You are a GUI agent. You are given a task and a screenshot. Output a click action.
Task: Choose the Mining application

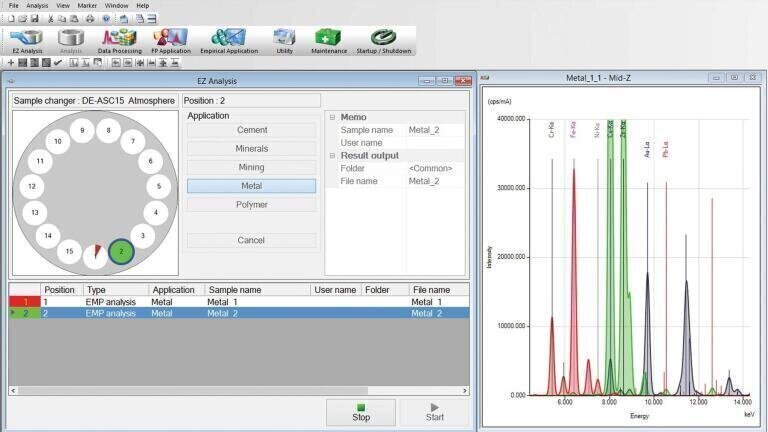tap(252, 167)
